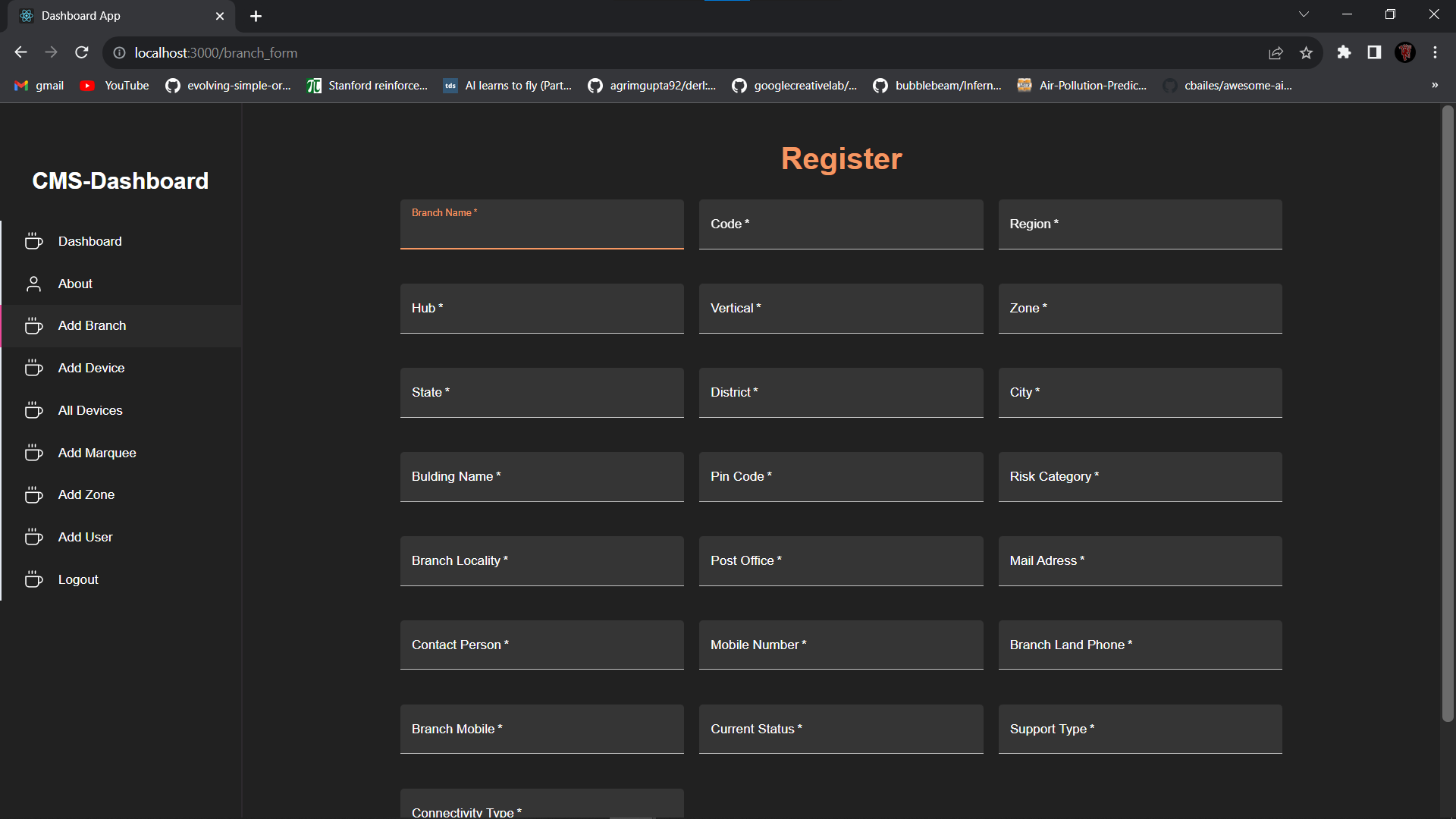
Task: Click the share icon in the address bar
Action: click(1276, 53)
